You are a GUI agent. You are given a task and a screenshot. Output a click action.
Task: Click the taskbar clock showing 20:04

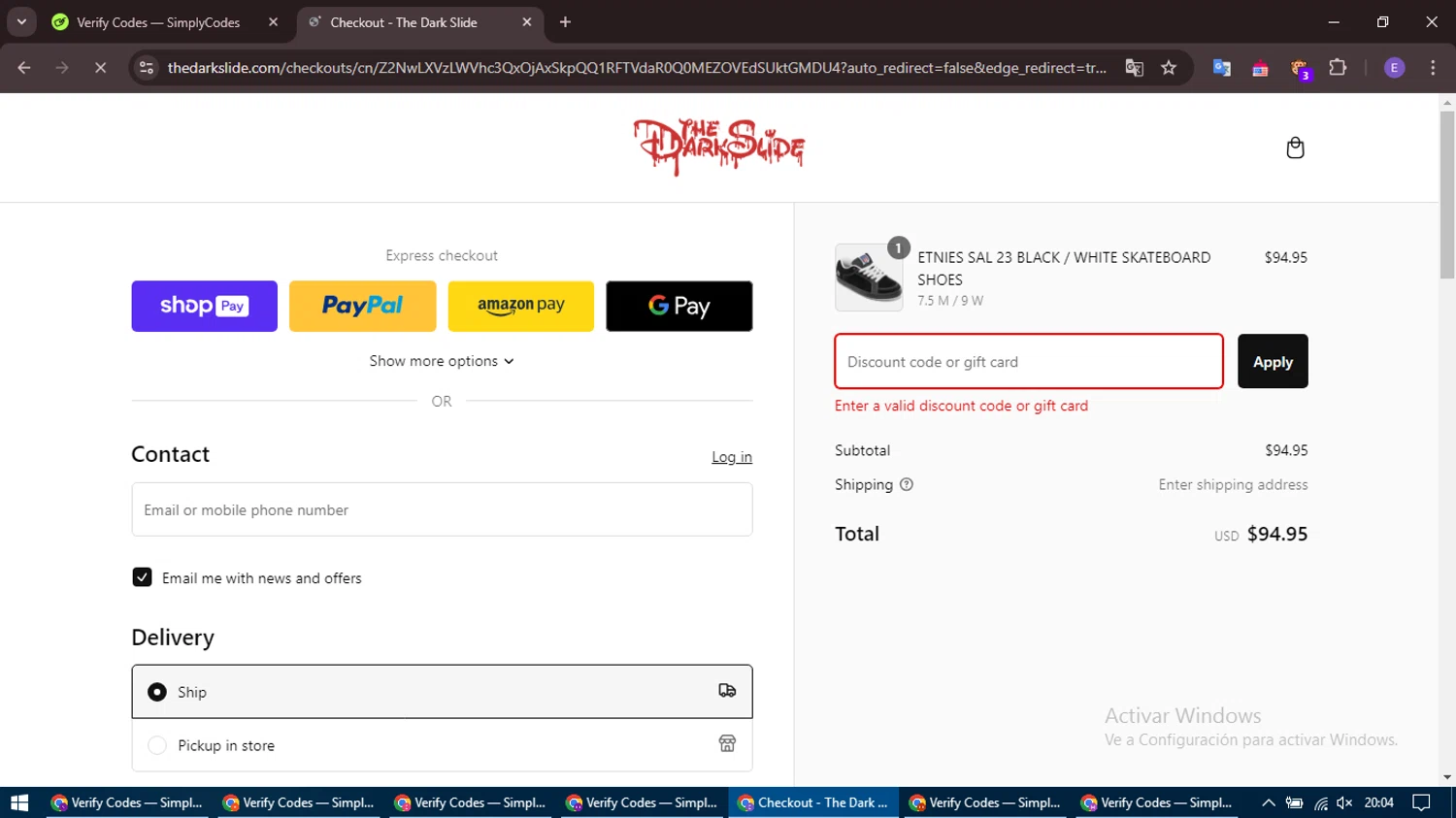pyautogui.click(x=1379, y=802)
